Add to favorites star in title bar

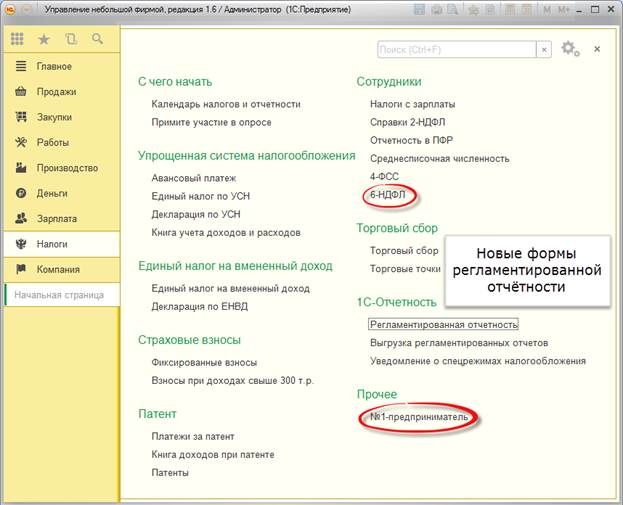[x=473, y=10]
